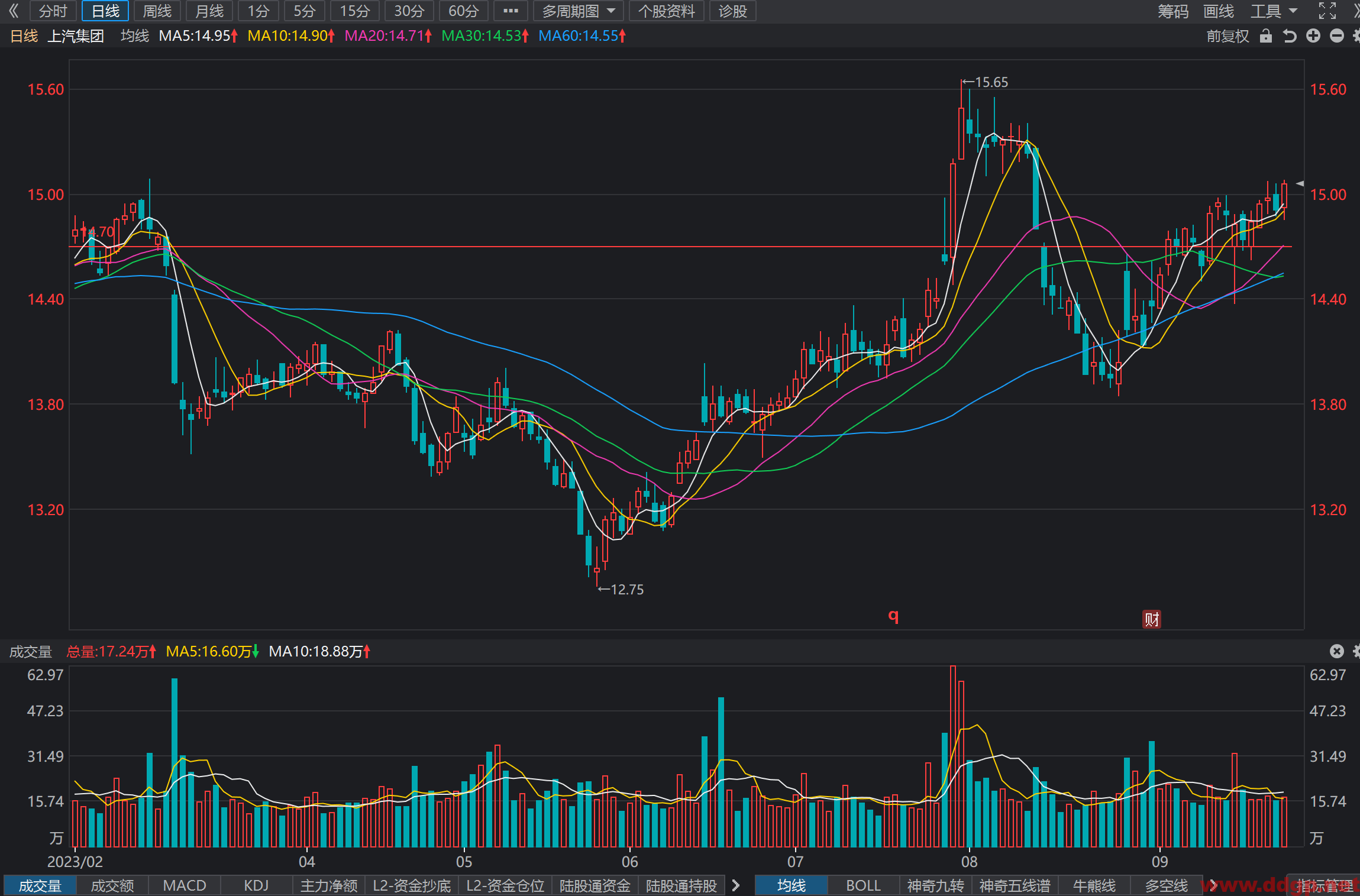This screenshot has height=896, width=1360.
Task: Expand more main-chart indicator tabs arrow
Action: pos(1213,885)
